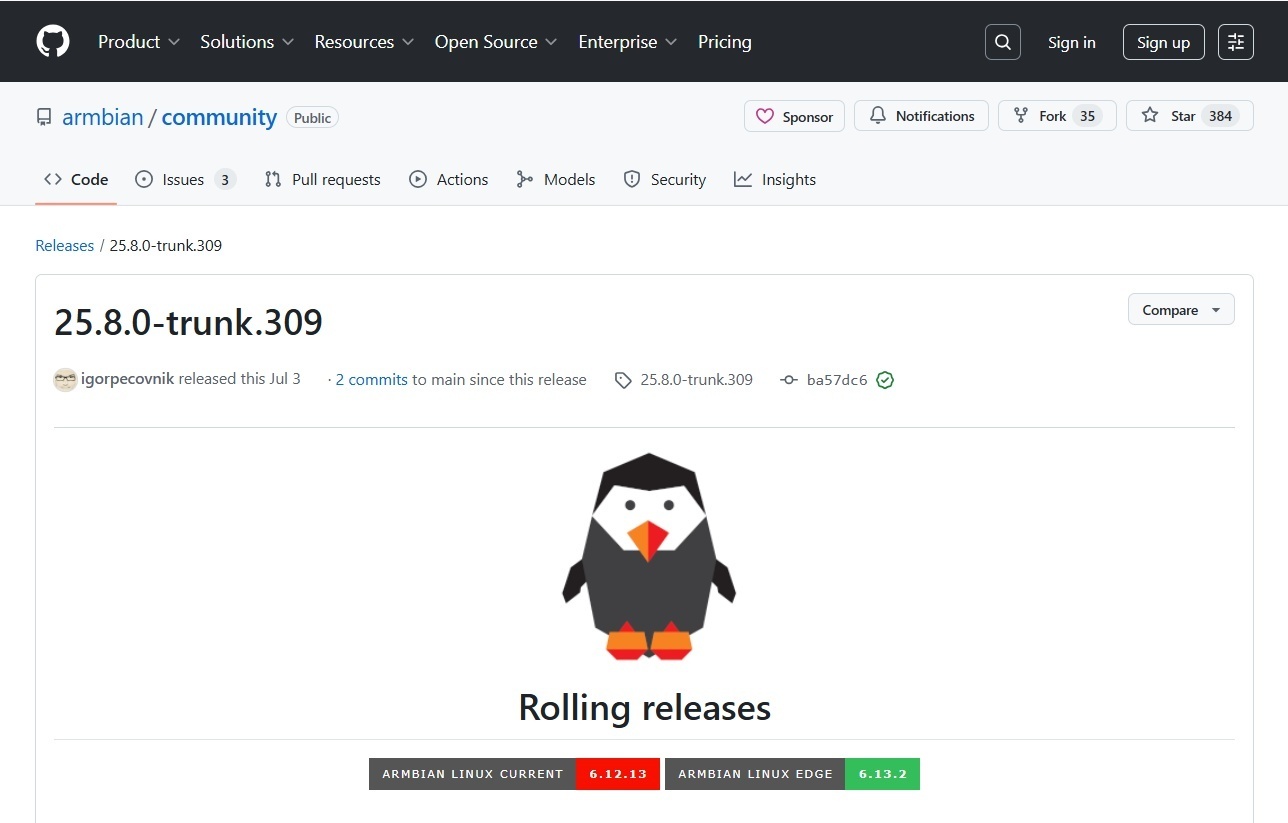Click the Sign up button
The image size is (1288, 823).
(1164, 42)
